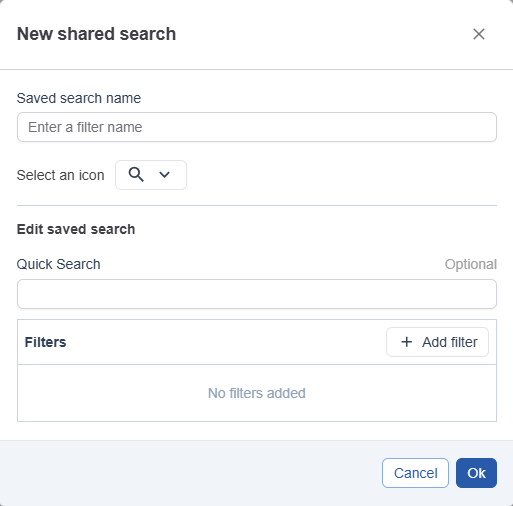Click the 'Select an icon' label
Image resolution: width=513 pixels, height=506 pixels.
click(x=60, y=175)
